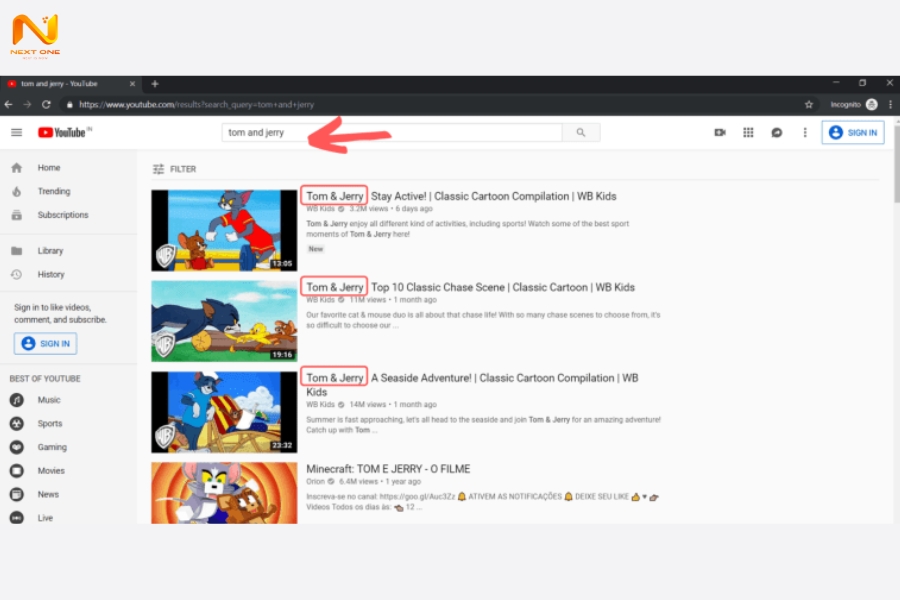This screenshot has height=600, width=900.
Task: Open WB Kids channel under Stay Active video
Action: 320,209
